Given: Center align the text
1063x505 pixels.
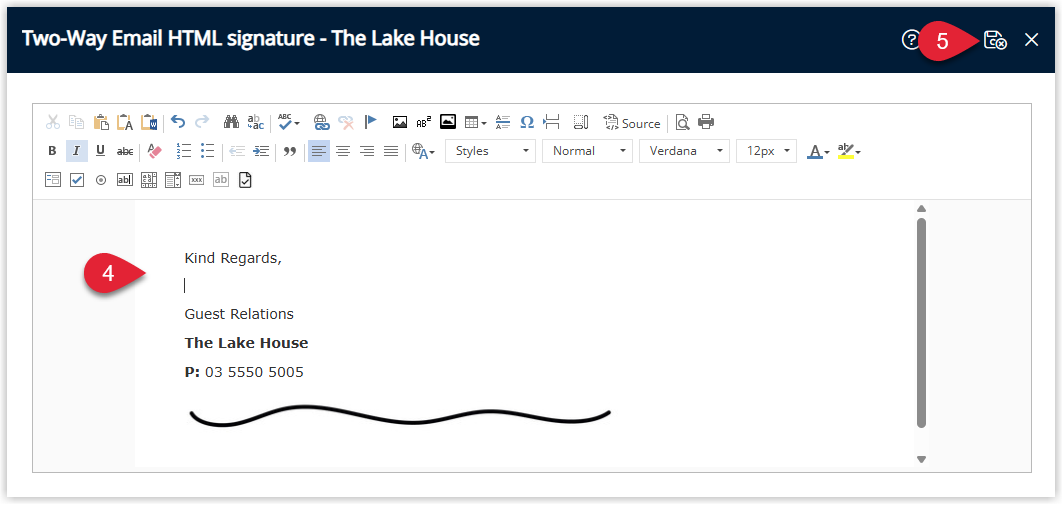Looking at the screenshot, I should point(343,151).
